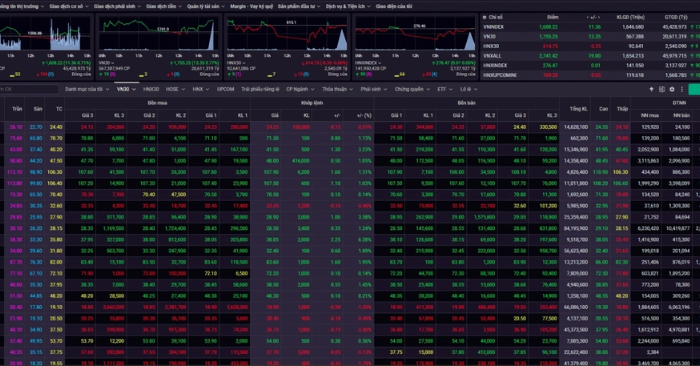Open price board settings gear icon
The image size is (700, 366).
[x=672, y=89]
